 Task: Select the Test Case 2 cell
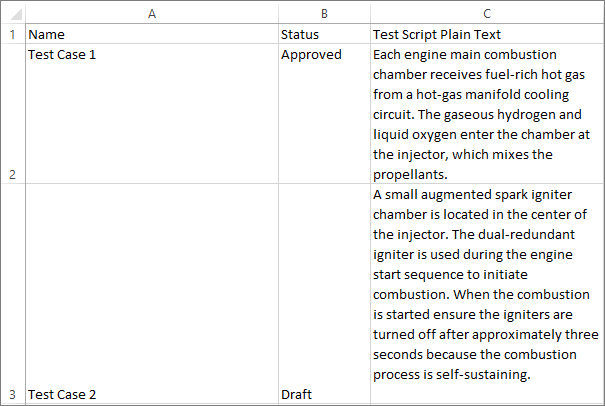click(151, 294)
